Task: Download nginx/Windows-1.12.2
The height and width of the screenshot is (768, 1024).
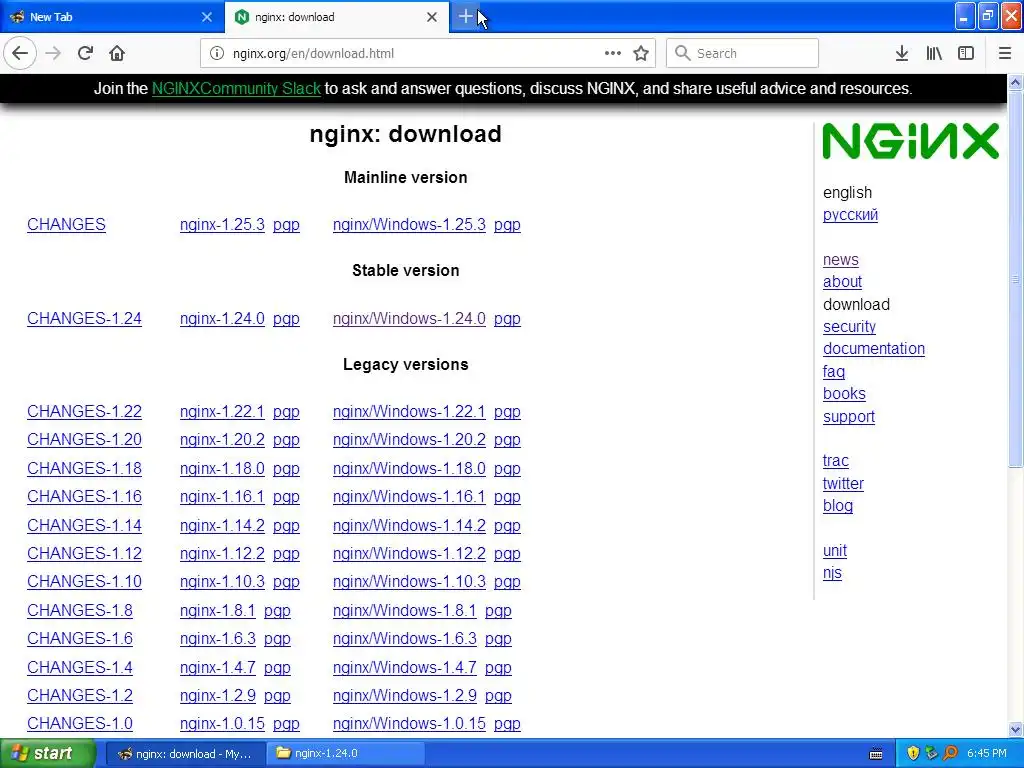Action: (x=409, y=554)
